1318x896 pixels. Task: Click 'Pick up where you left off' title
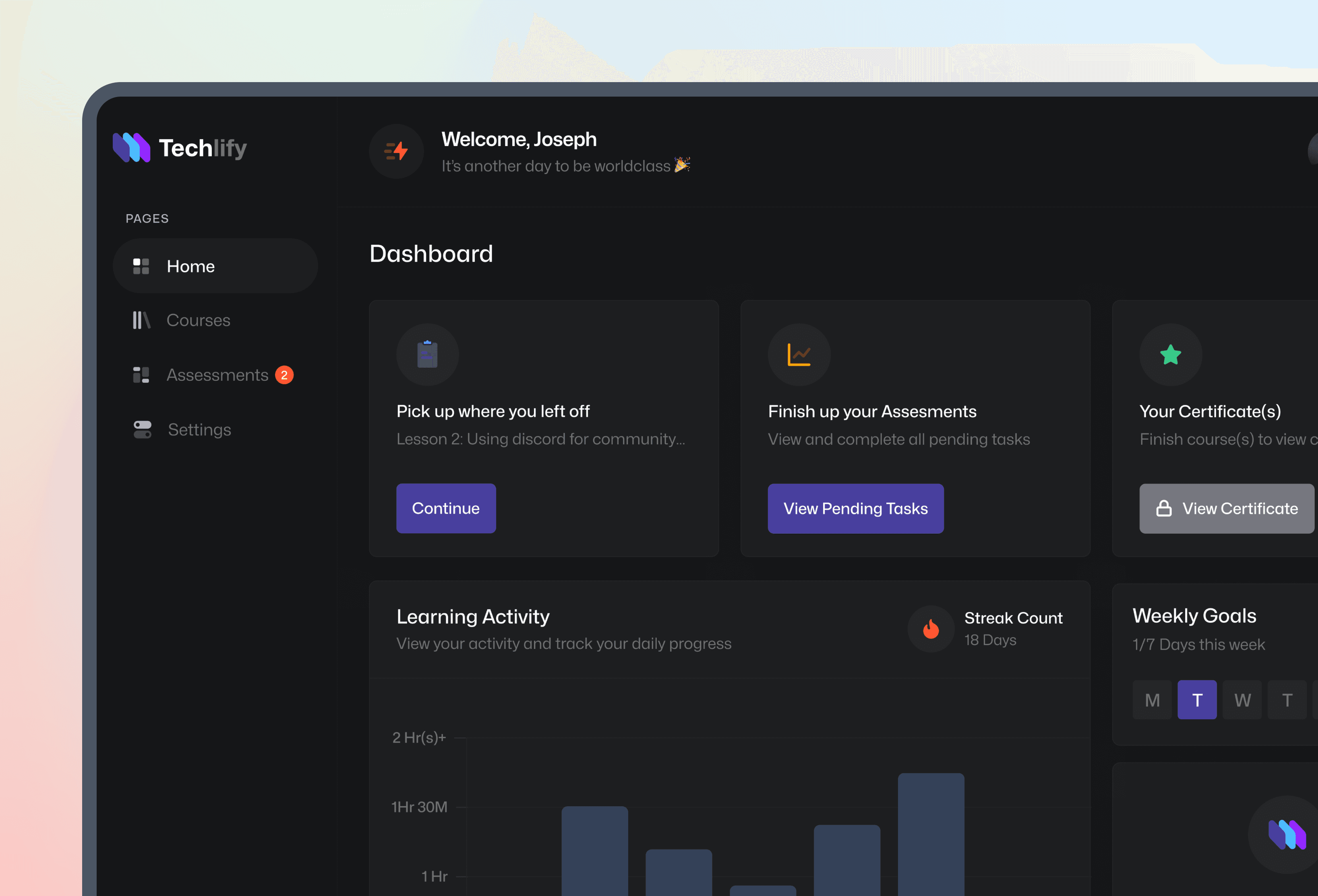pos(493,411)
